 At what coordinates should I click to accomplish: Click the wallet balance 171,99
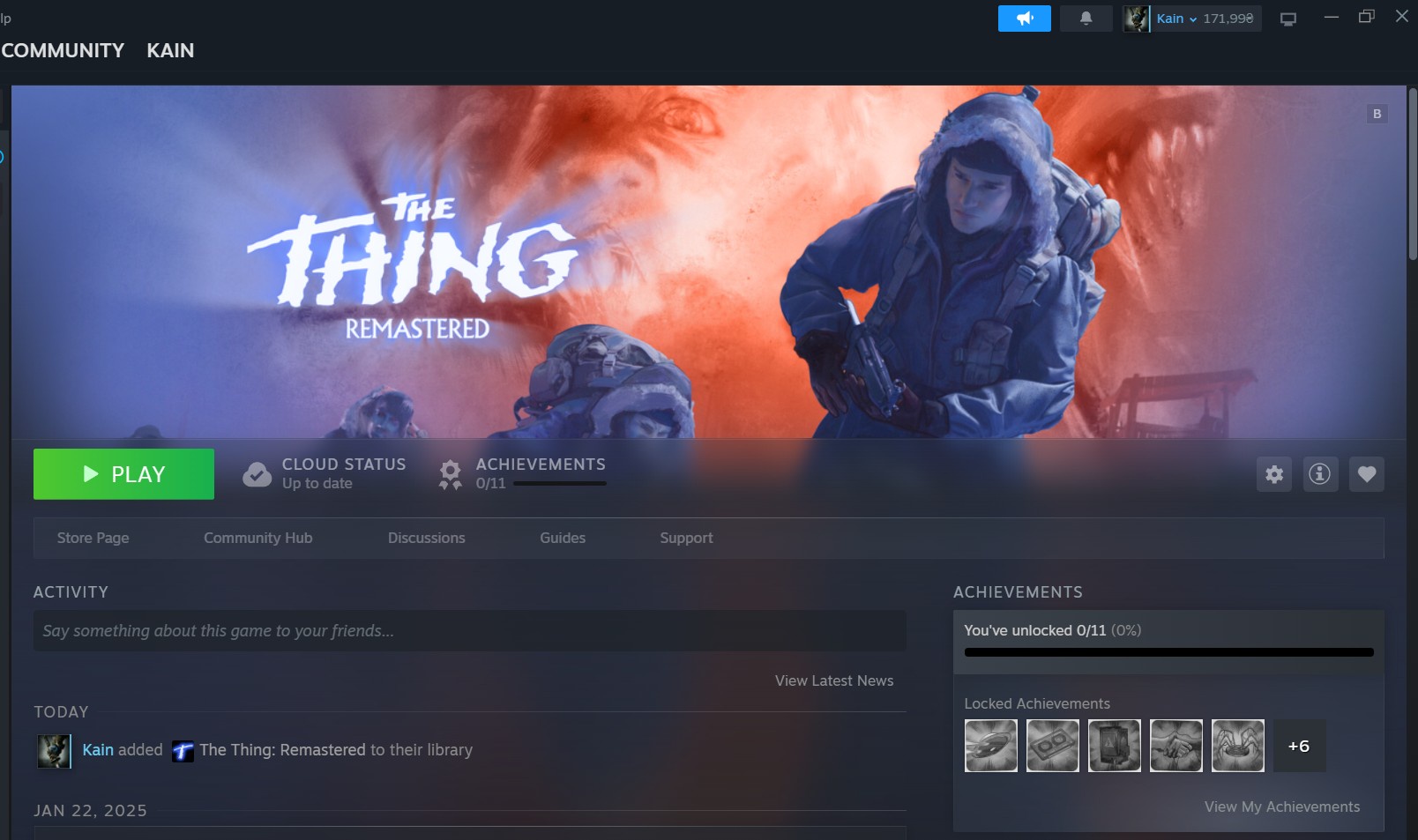(1228, 19)
